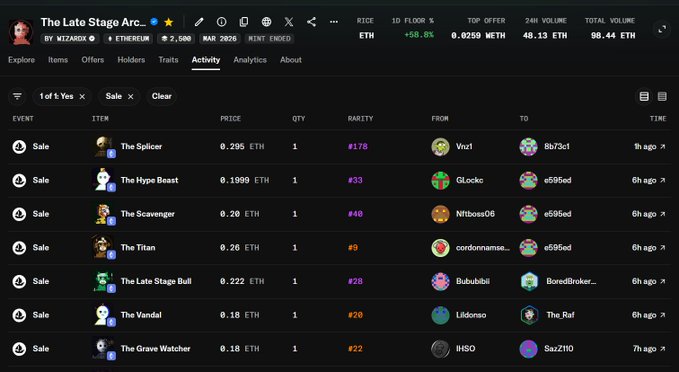Click the 2,500 items badge
This screenshot has height=372, width=679.
(x=176, y=39)
